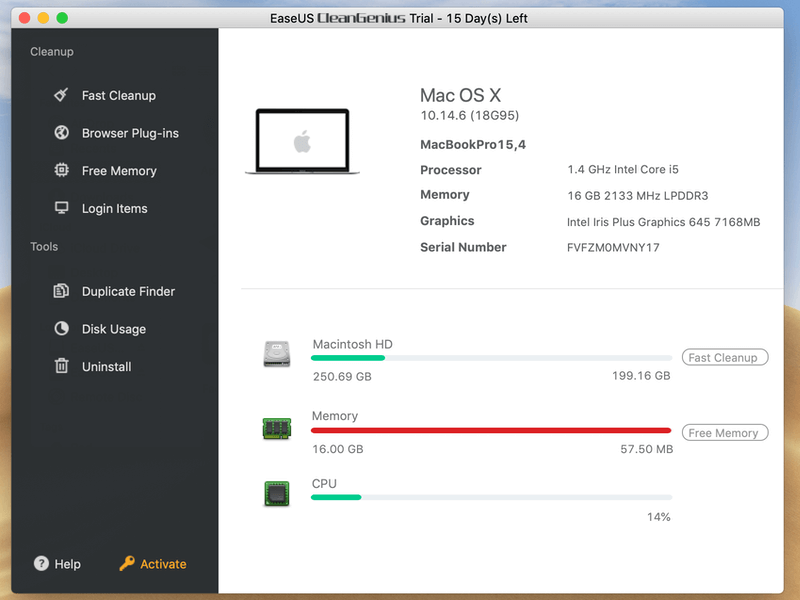Click the Help link text
This screenshot has width=800, height=600.
pyautogui.click(x=67, y=564)
